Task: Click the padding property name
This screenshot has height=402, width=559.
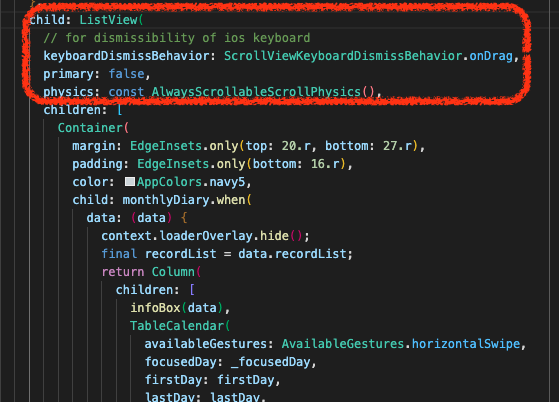Action: click(x=97, y=164)
